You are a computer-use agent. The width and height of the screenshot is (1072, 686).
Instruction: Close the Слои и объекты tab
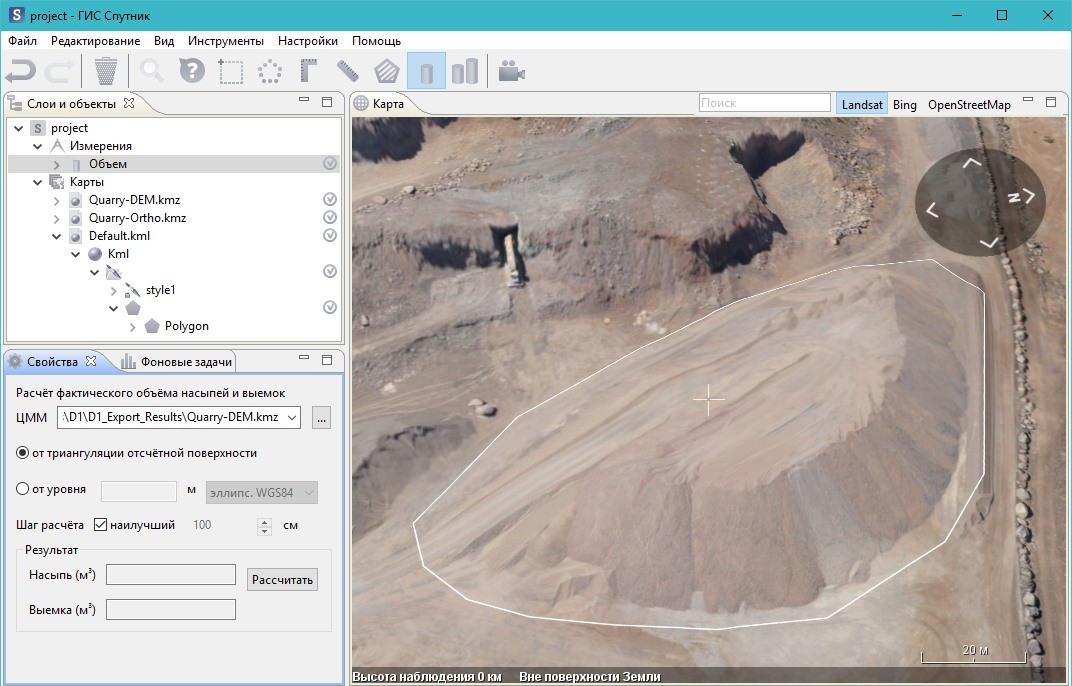[129, 103]
